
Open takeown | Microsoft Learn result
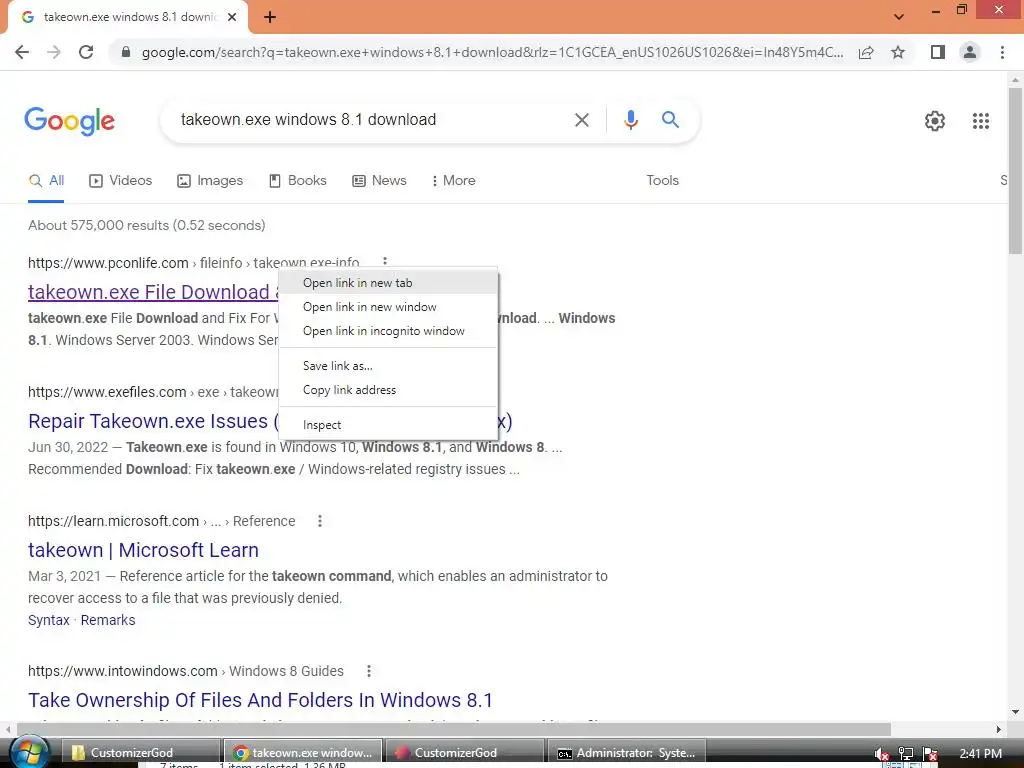click(143, 550)
